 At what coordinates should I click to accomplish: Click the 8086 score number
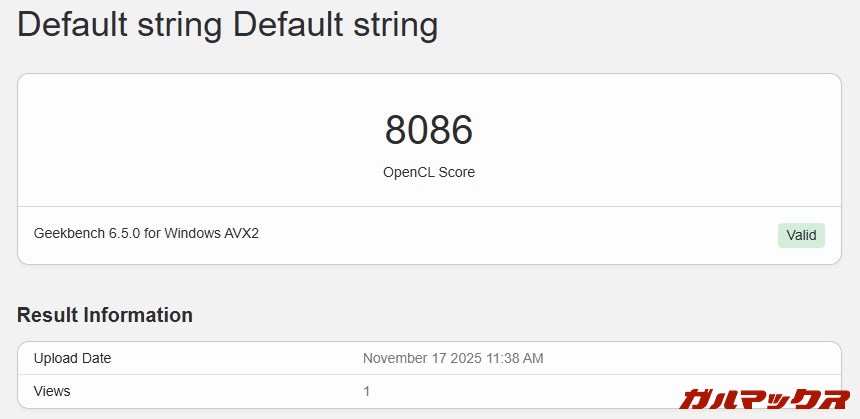(x=429, y=131)
